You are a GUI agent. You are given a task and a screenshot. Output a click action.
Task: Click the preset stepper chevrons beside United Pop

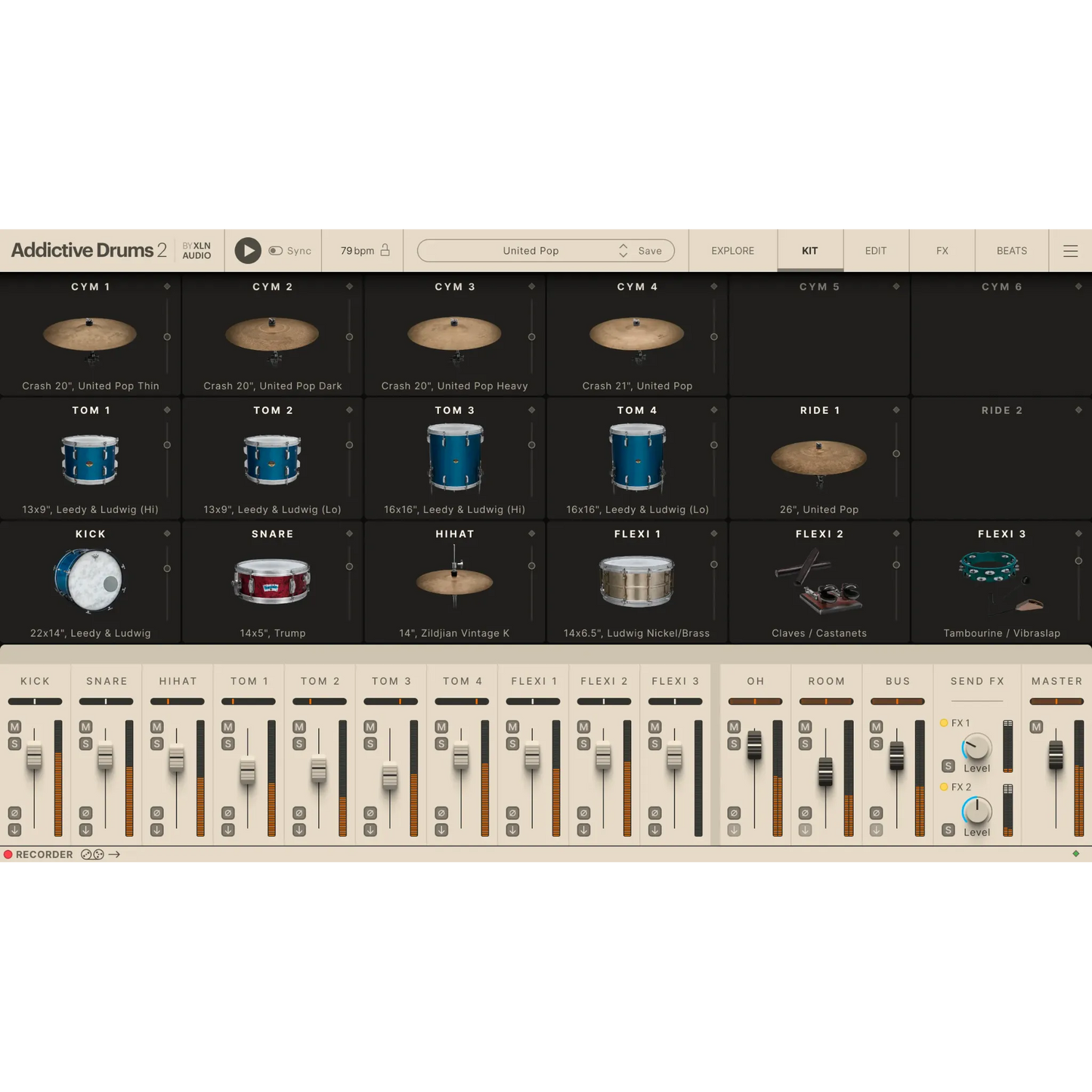pos(623,250)
